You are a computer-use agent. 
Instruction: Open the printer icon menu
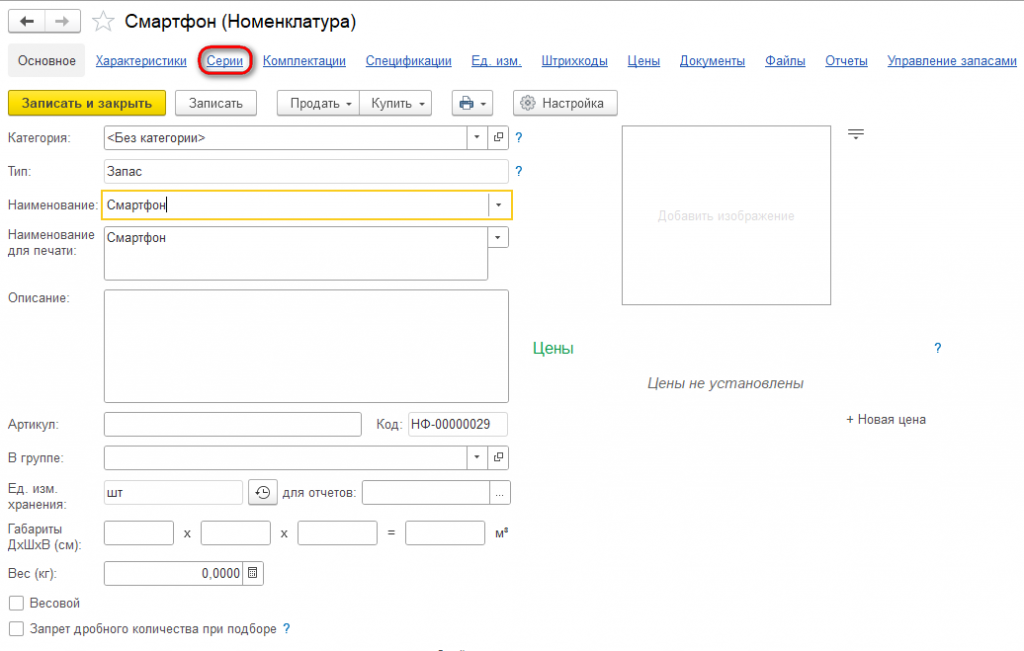472,103
